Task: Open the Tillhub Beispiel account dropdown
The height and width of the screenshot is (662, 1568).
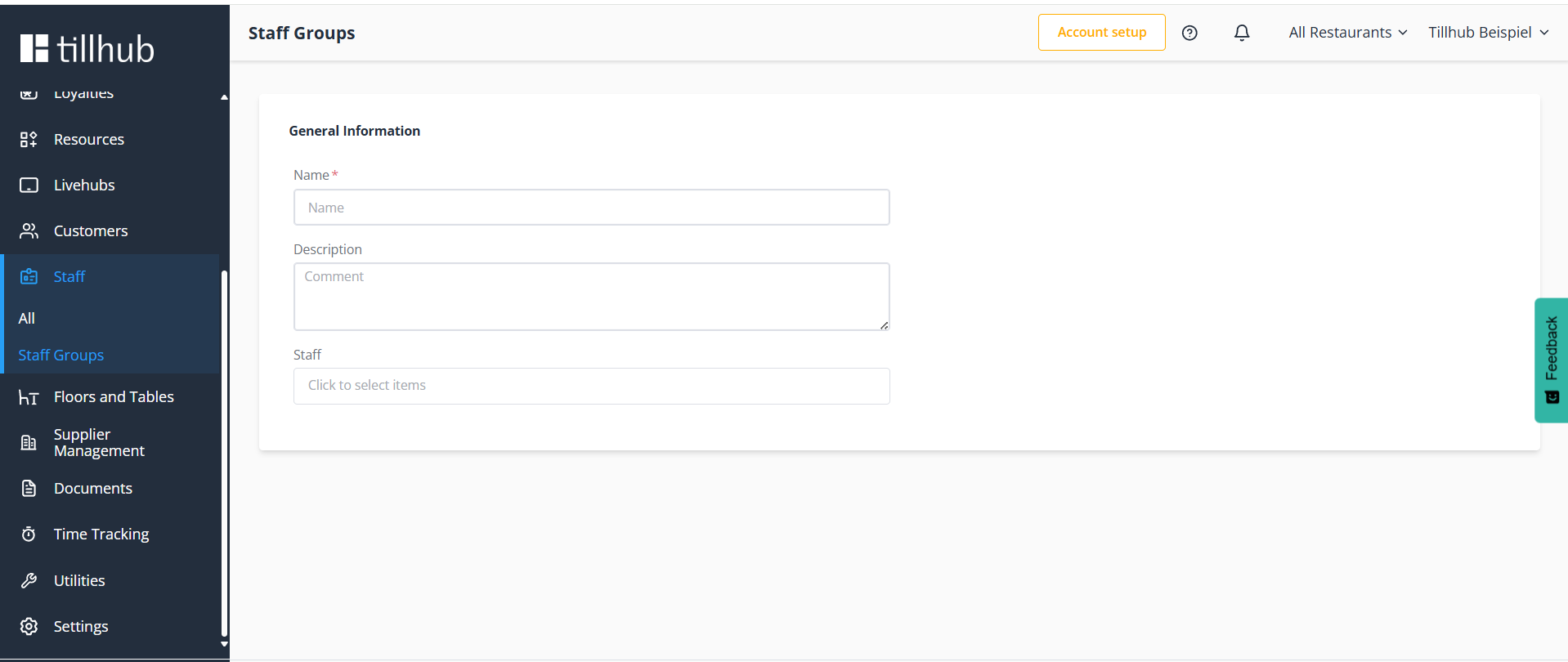Action: coord(1489,33)
